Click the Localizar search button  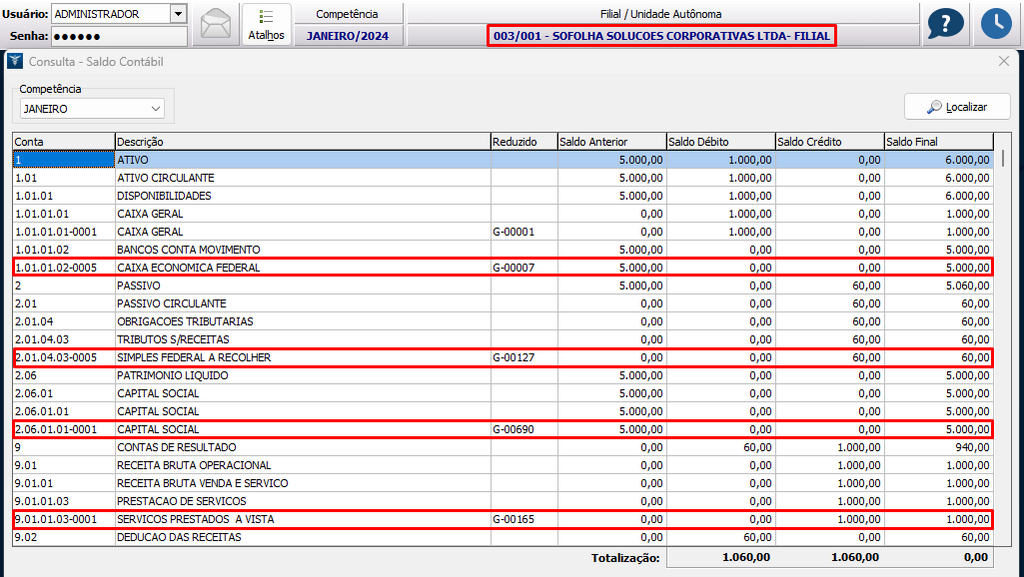(x=957, y=107)
